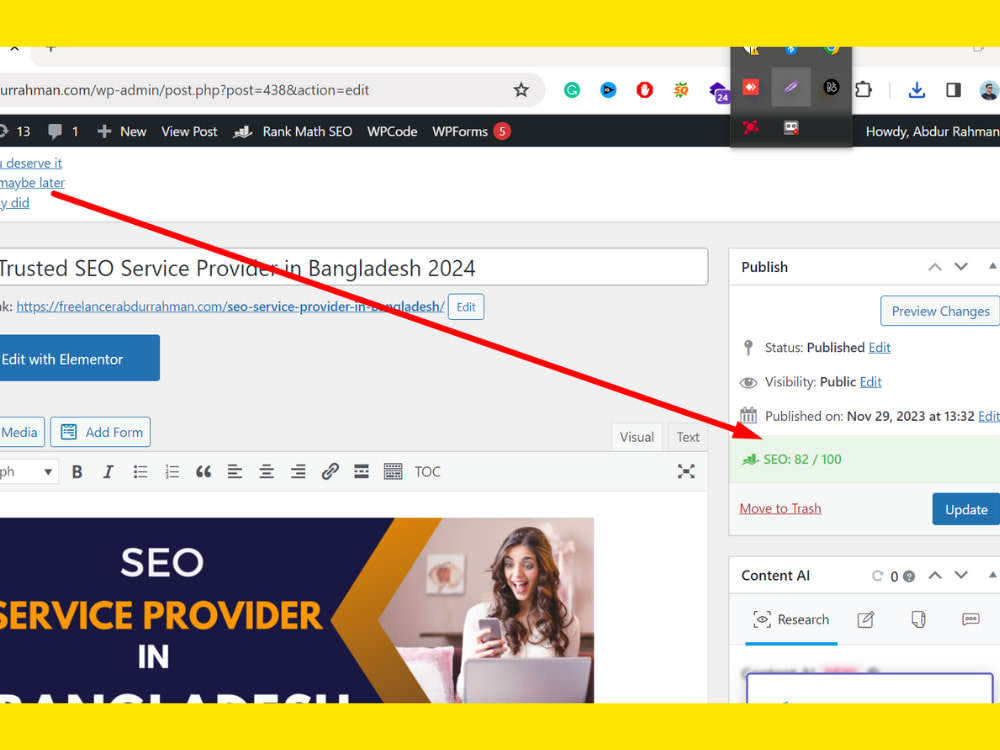
Task: Edit the post Status link
Action: click(879, 348)
